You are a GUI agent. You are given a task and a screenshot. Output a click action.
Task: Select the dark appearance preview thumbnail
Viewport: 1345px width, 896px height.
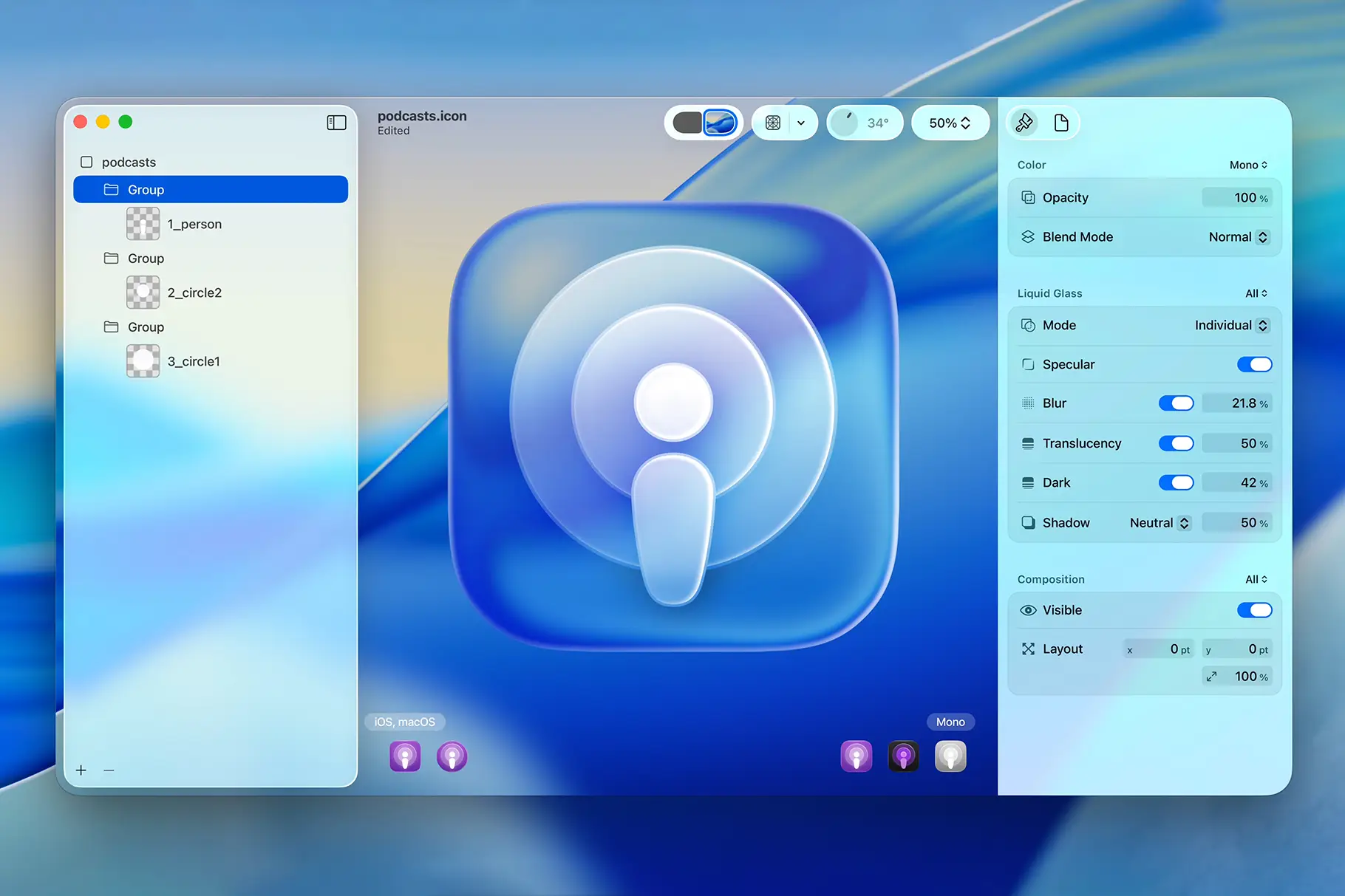point(903,756)
